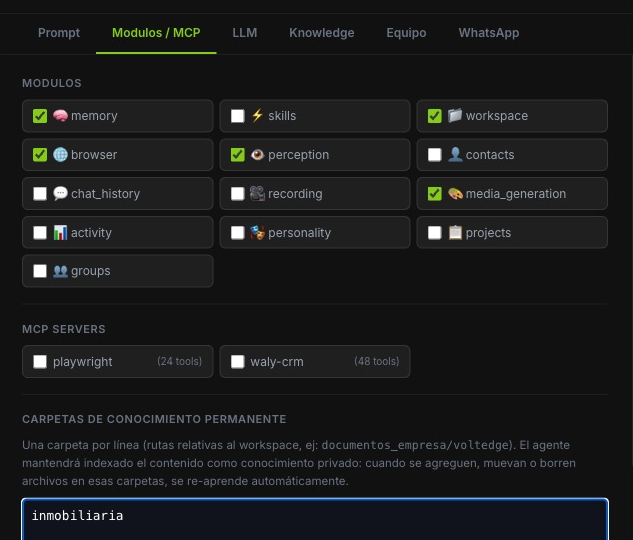Click the globe icon for browser

click(x=60, y=155)
